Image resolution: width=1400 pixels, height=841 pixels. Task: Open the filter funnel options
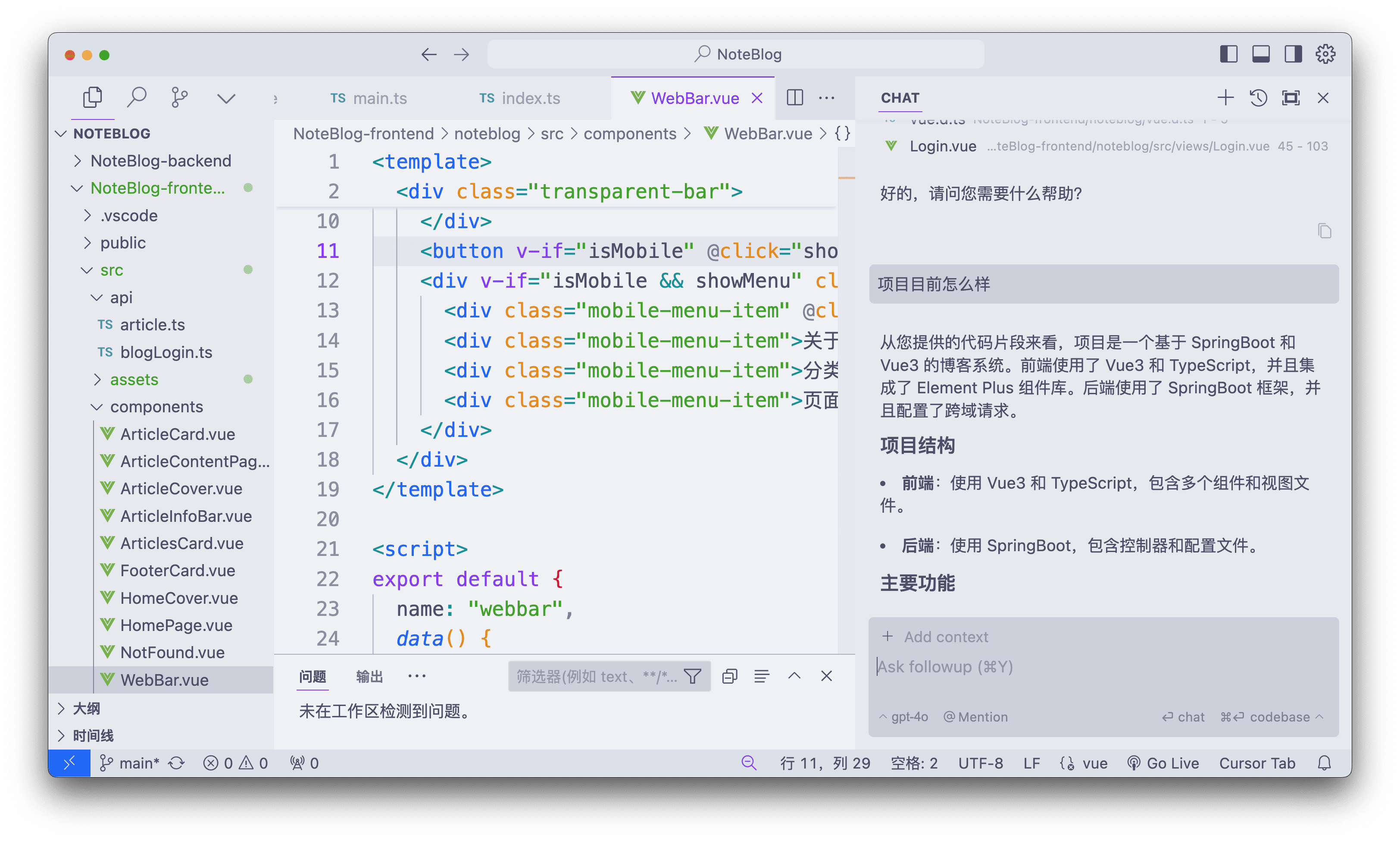tap(693, 676)
